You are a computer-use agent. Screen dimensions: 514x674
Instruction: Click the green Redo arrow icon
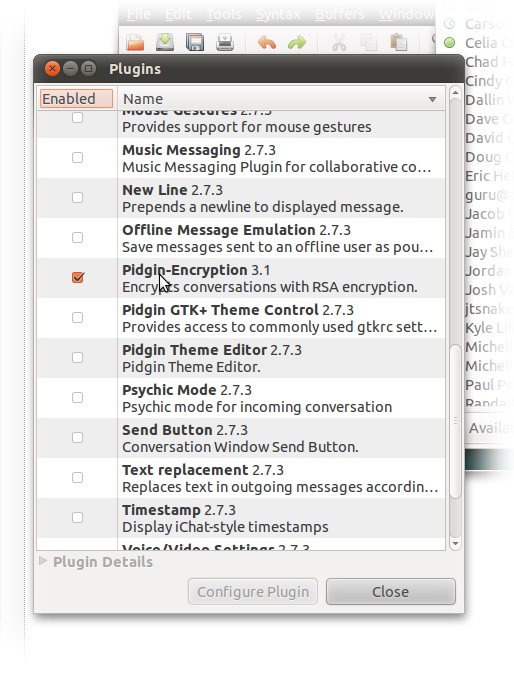coord(297,43)
